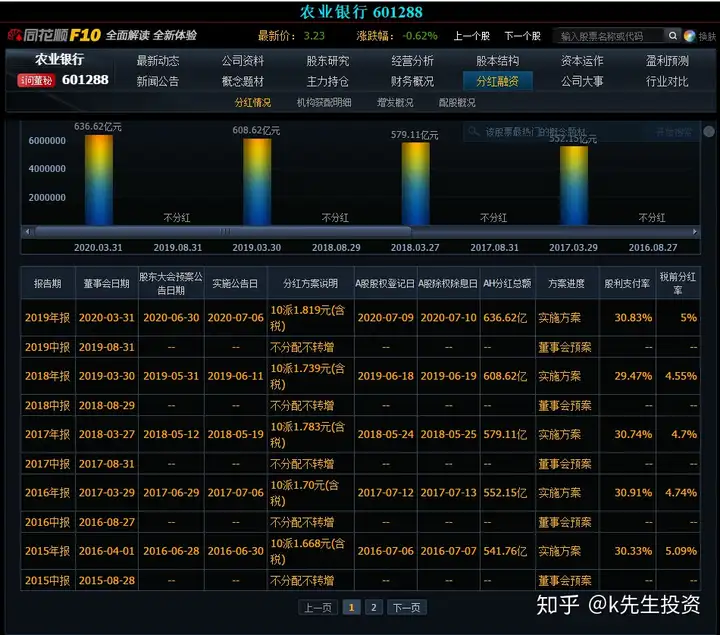Click the 579.11亿元 dividend bar
The height and width of the screenshot is (635, 720).
click(416, 184)
